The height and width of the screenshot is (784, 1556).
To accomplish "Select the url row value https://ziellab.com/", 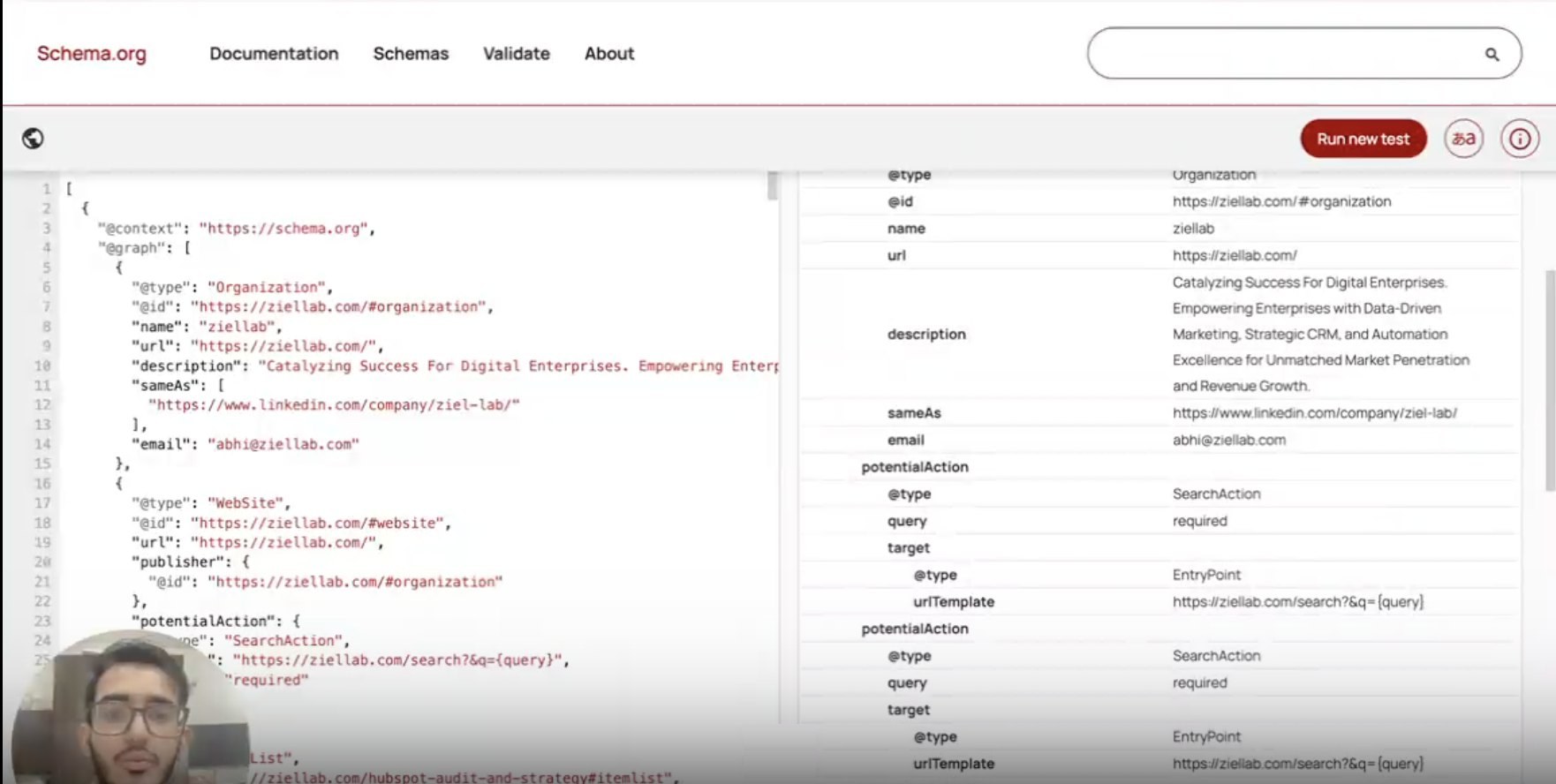I will (x=1235, y=255).
